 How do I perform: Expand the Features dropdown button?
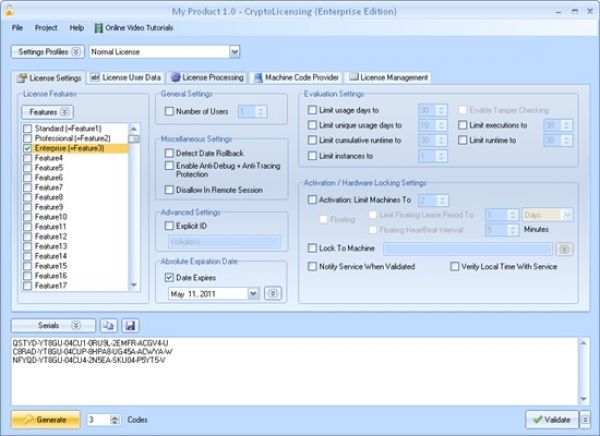click(x=47, y=112)
